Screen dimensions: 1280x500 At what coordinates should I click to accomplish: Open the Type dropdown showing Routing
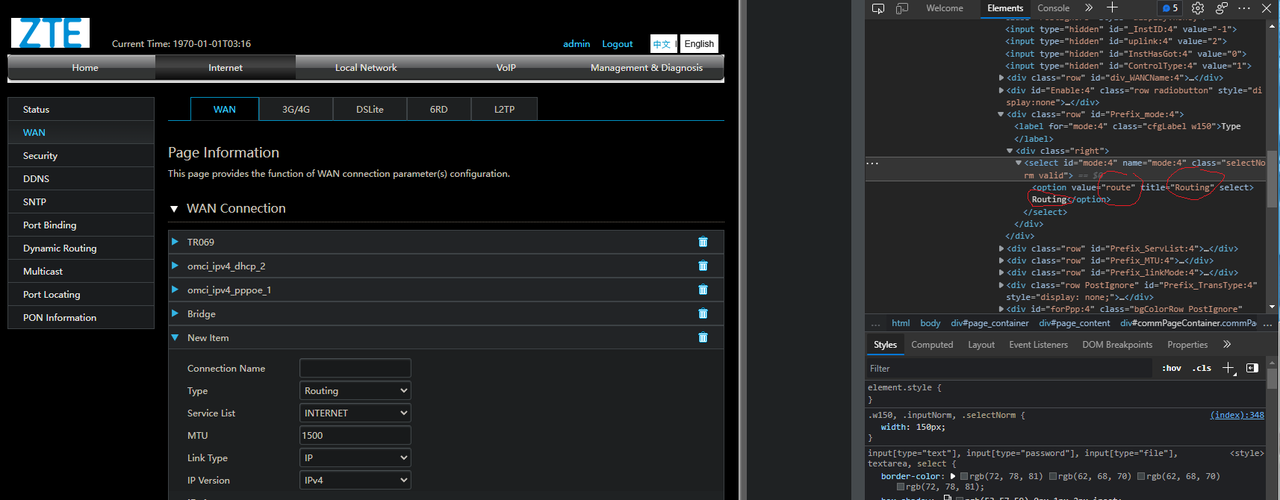(355, 391)
